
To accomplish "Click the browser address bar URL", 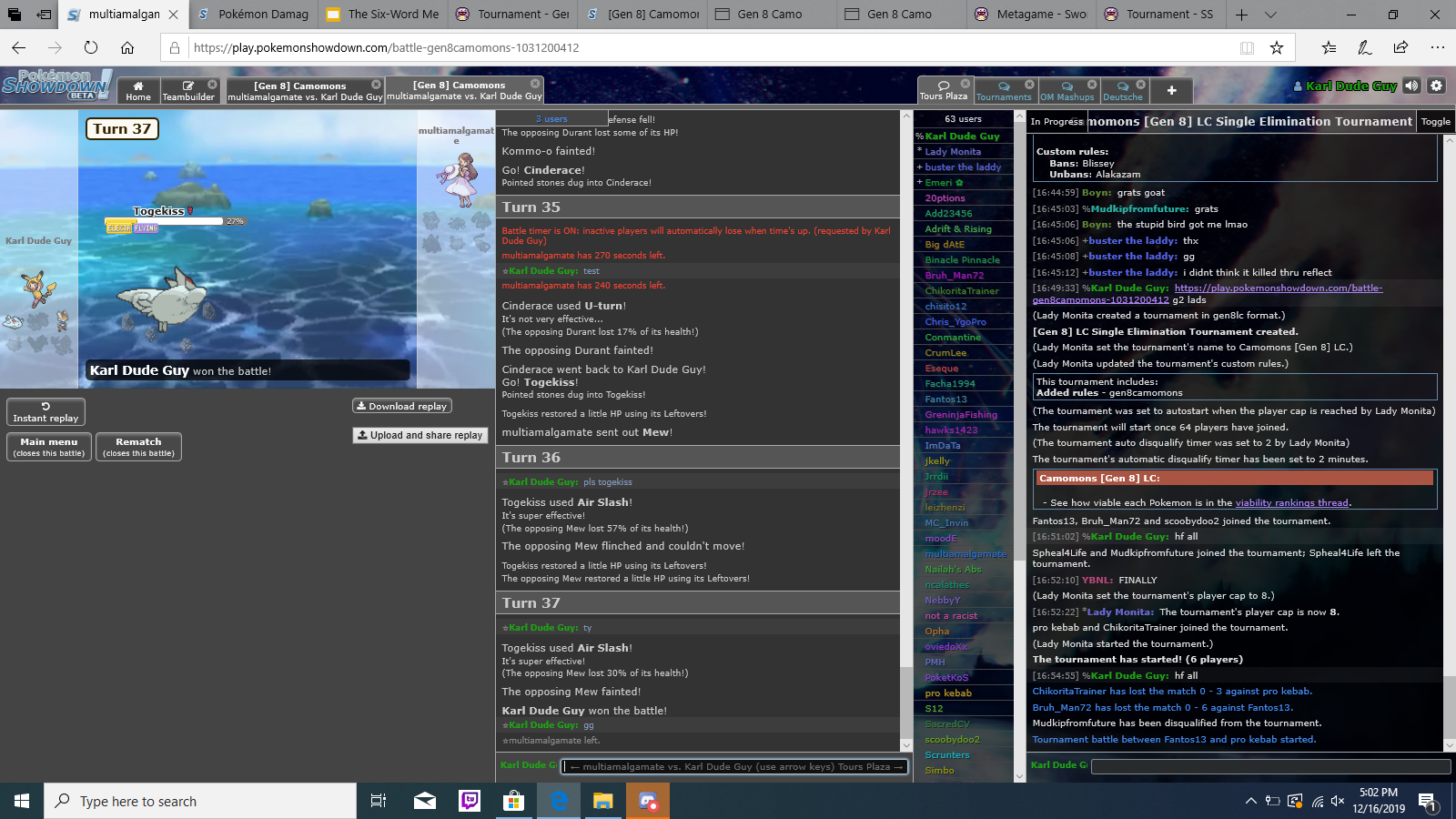I will coord(387,47).
